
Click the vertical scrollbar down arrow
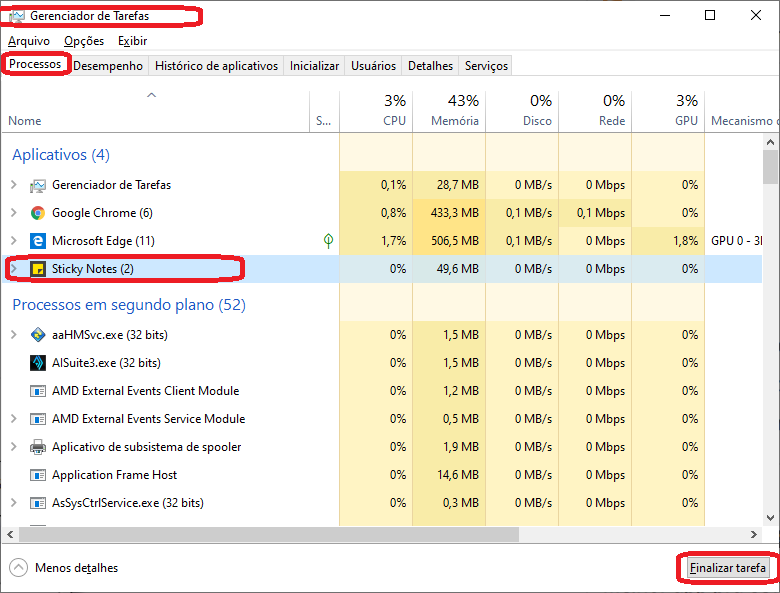point(771,518)
